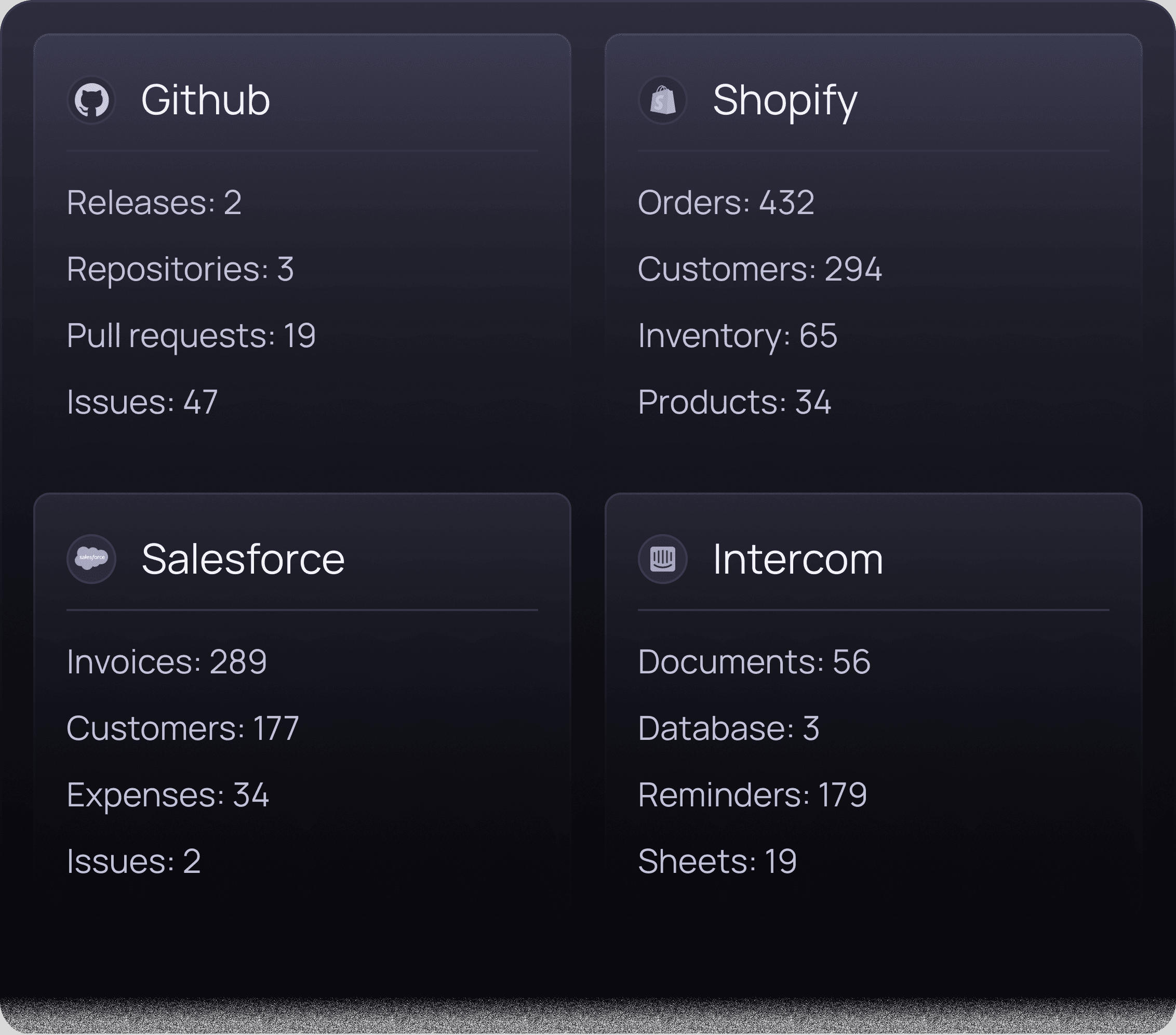
Task: Click the Shopify bag logo icon
Action: [x=663, y=100]
